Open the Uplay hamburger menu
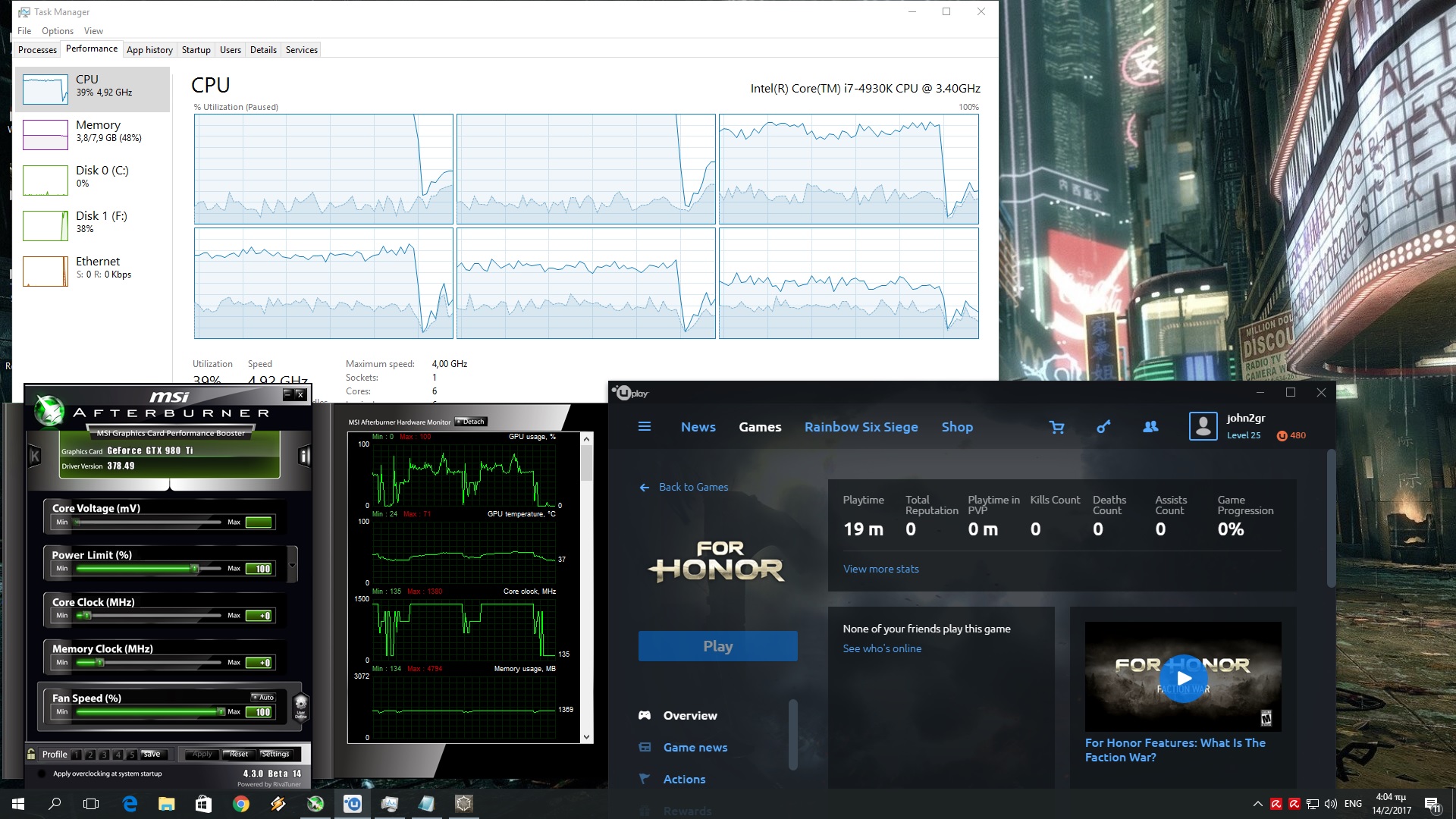 [x=645, y=427]
